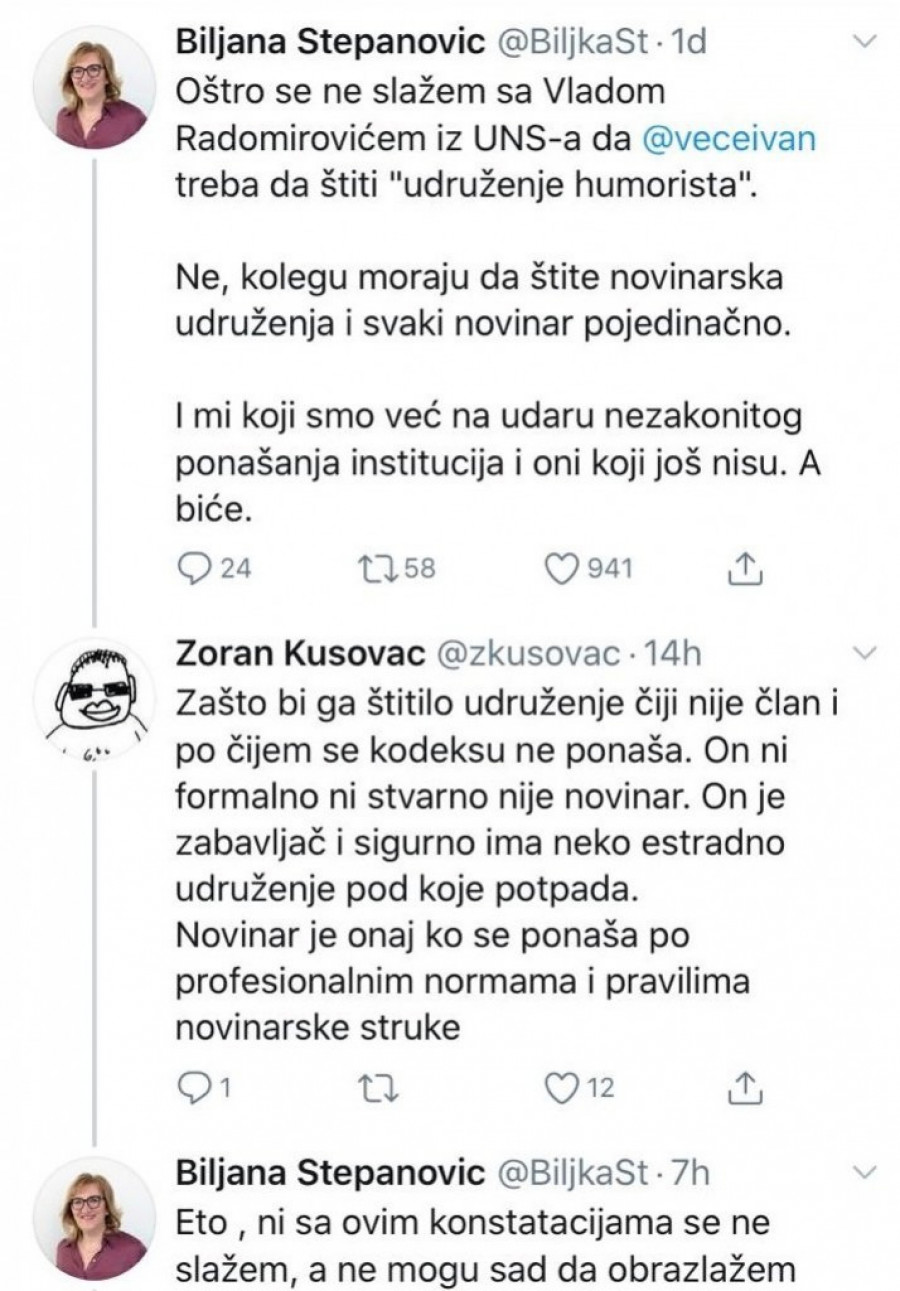
Task: Like the tweet with 941 likes
Action: 564,569
